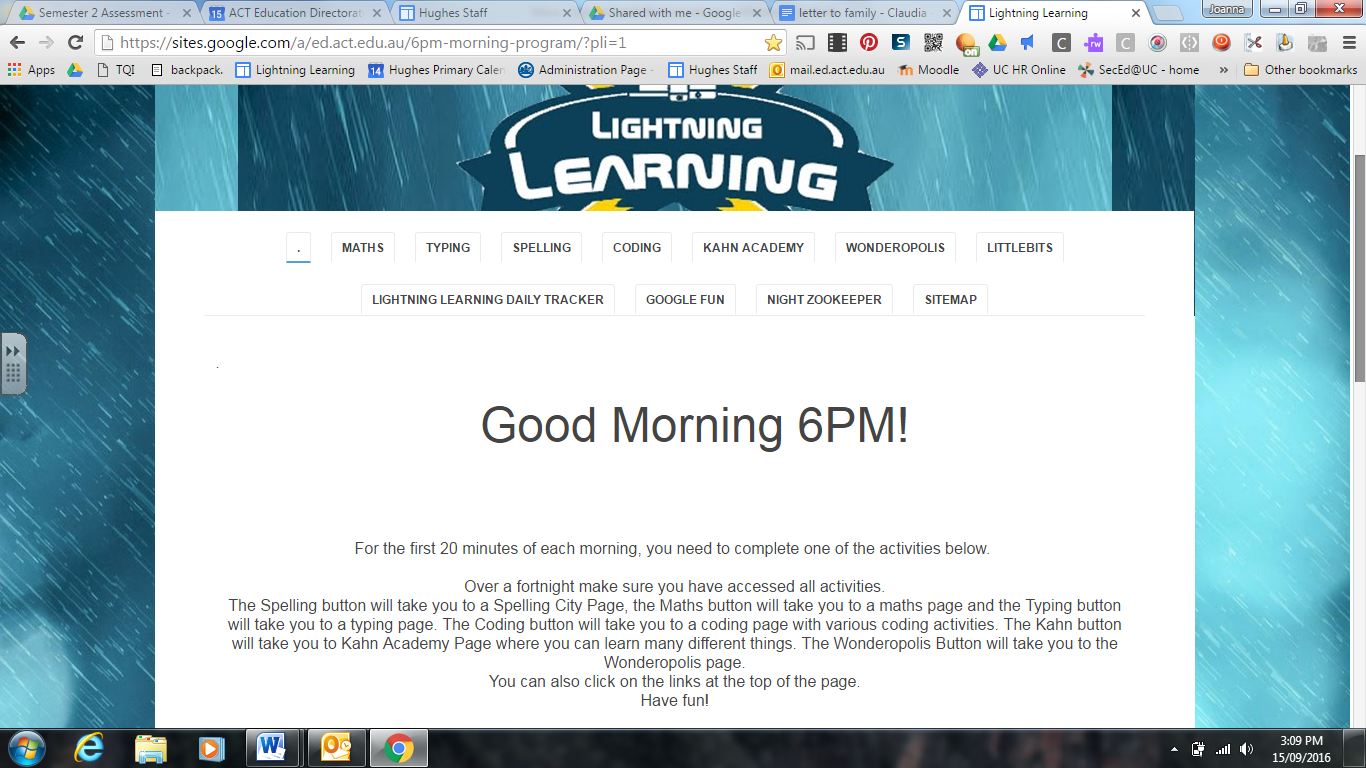This screenshot has height=768, width=1366.
Task: Open the SITEMAP page menu item
Action: click(x=951, y=299)
